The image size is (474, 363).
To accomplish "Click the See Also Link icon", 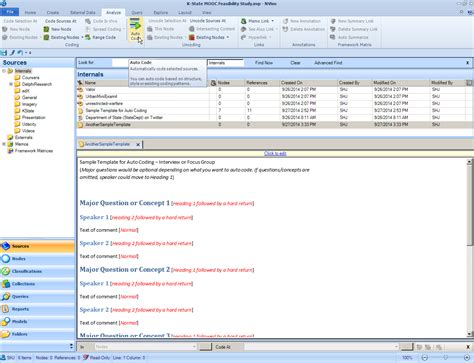I will 244,29.
